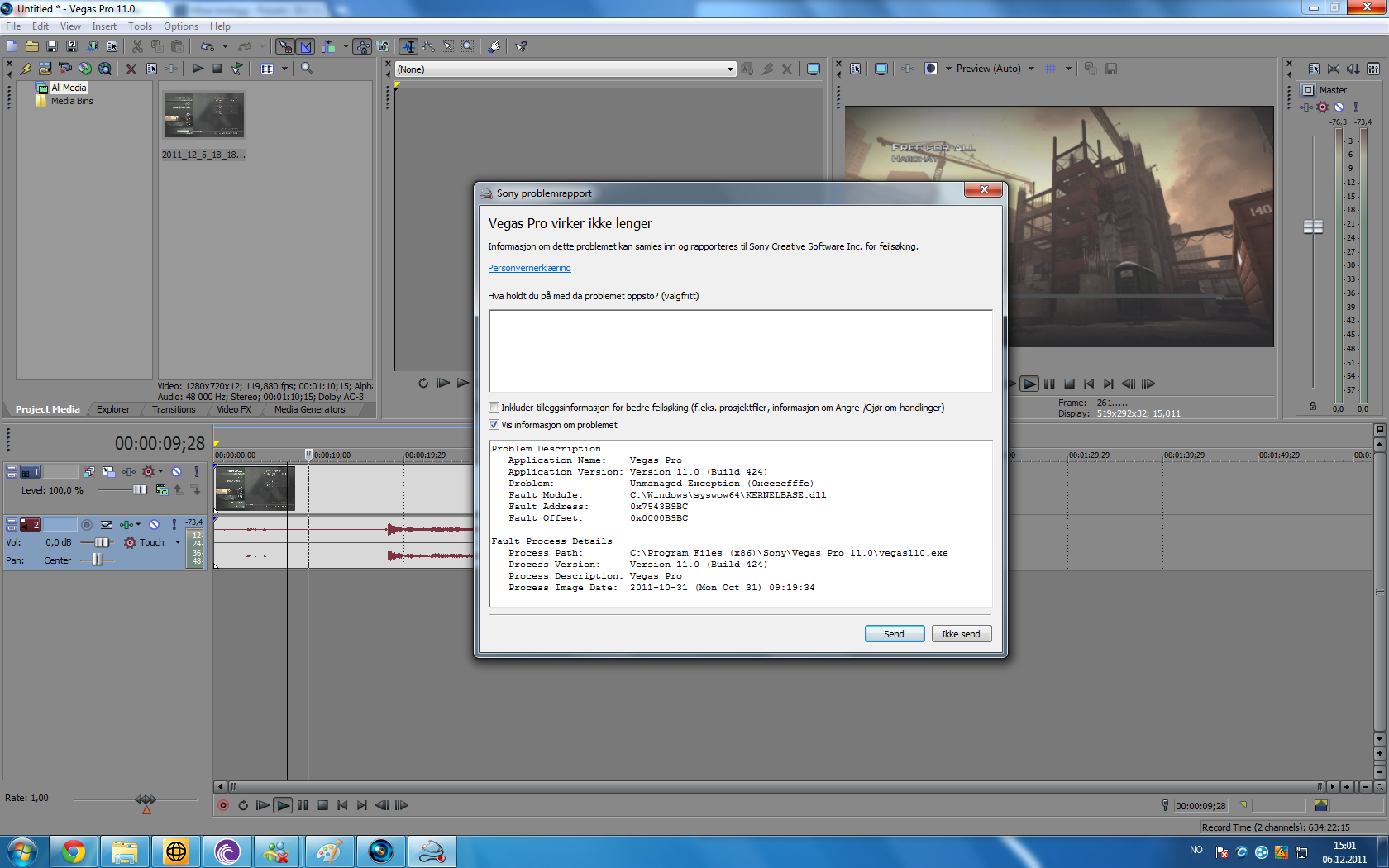Toggle Auto Ripple toolbar button

tap(328, 46)
